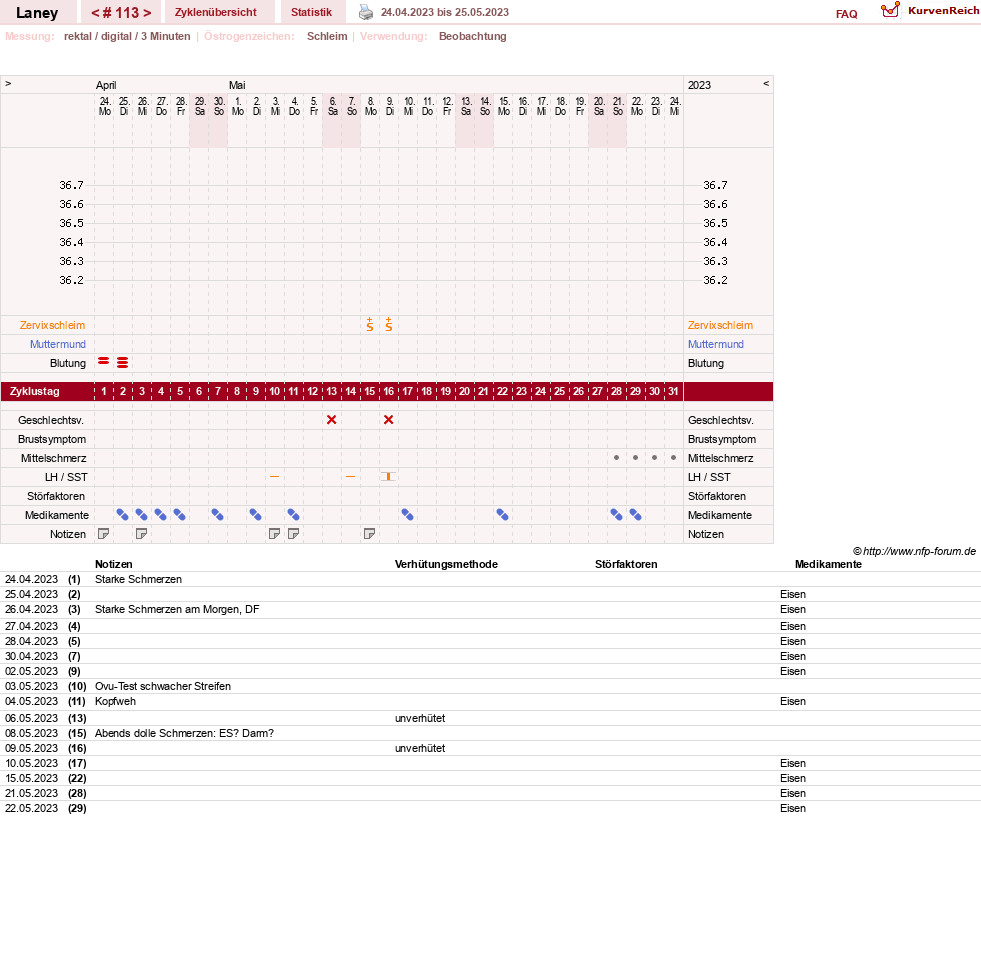Click Medikamente pill icon on cycle day 5
Image resolution: width=981 pixels, height=963 pixels.
click(180, 515)
